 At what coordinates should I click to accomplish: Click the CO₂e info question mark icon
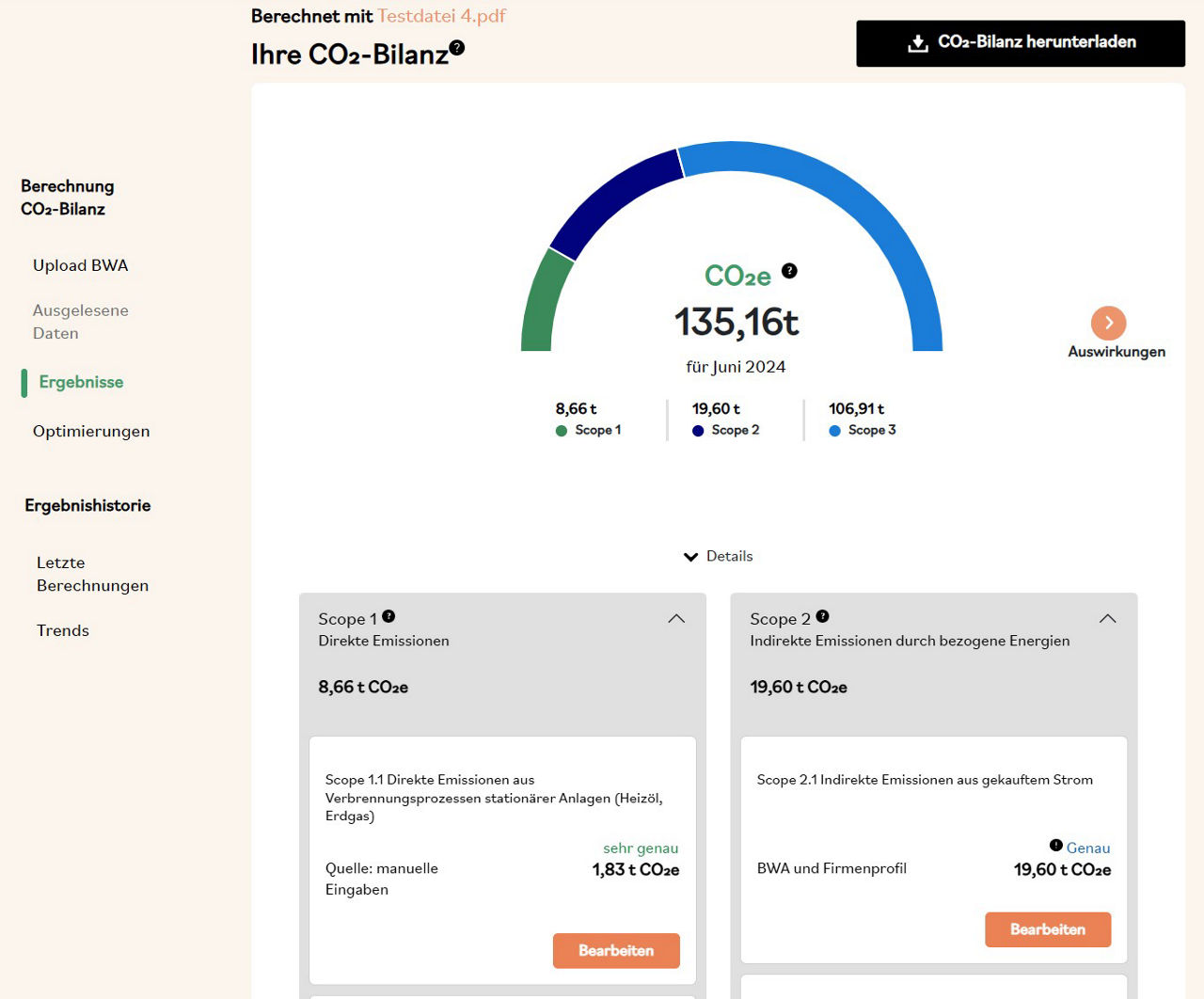(789, 271)
